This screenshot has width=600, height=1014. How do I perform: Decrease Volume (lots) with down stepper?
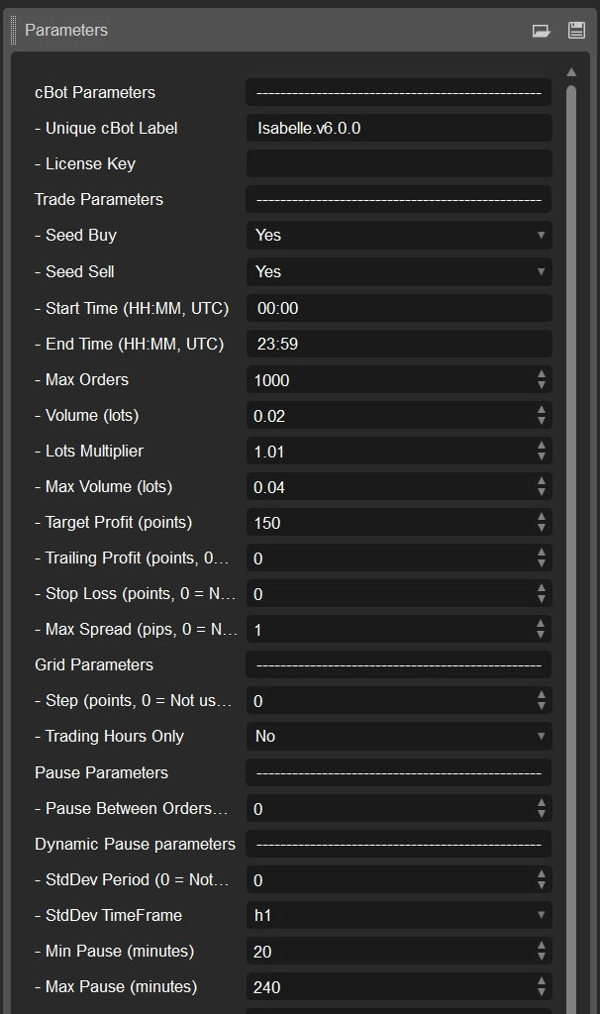[x=544, y=419]
